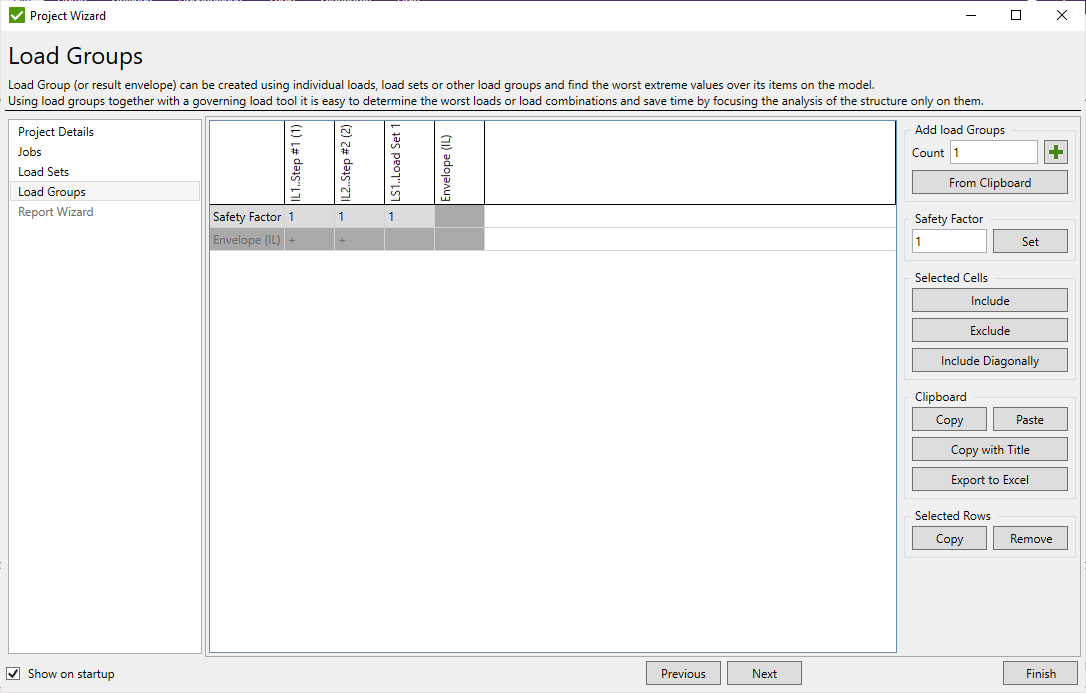Click Envelope row plus cell under IL2..Step #2
The width and height of the screenshot is (1086, 693).
click(x=359, y=240)
